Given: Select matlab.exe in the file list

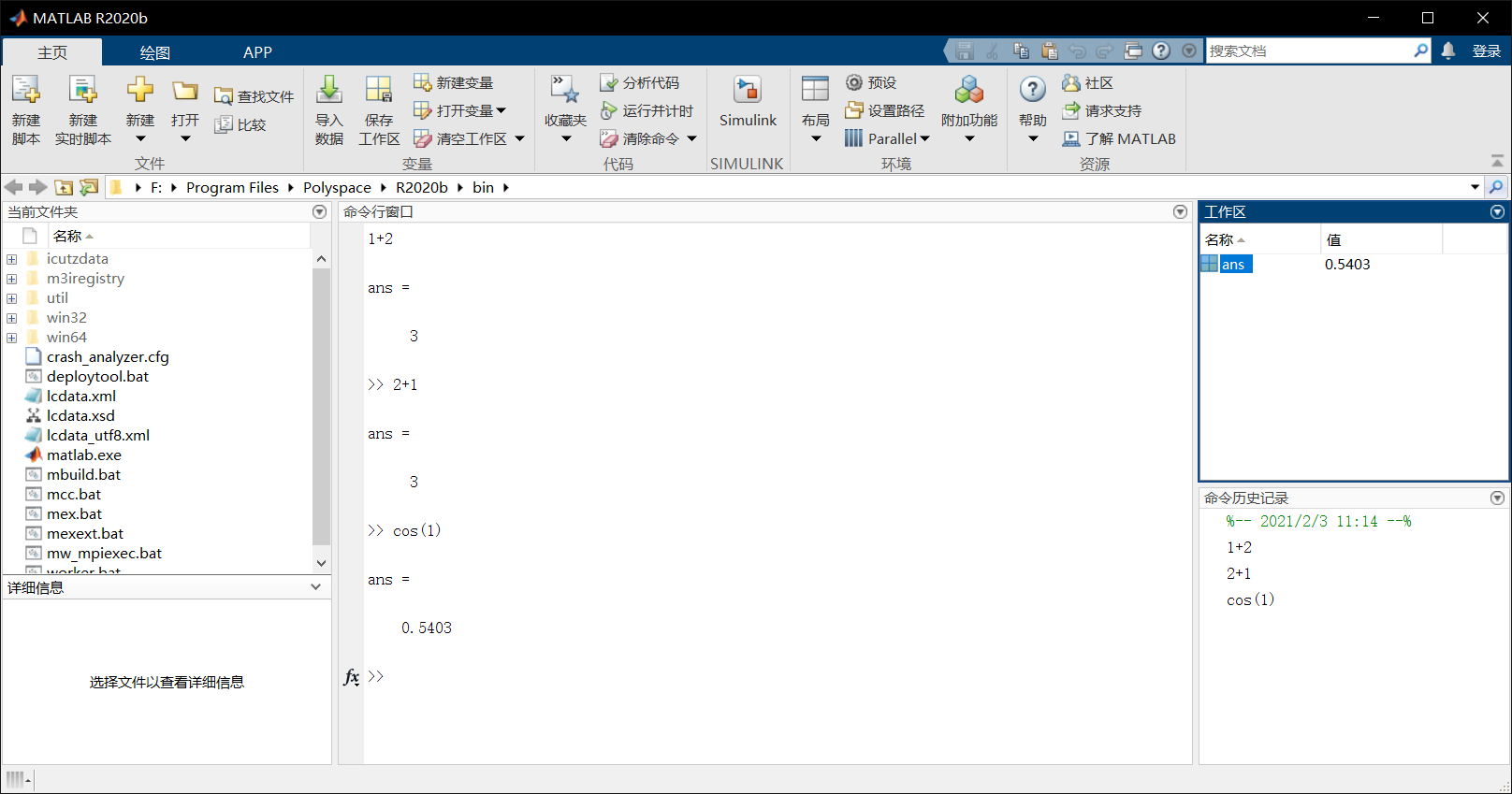Looking at the screenshot, I should coord(84,455).
